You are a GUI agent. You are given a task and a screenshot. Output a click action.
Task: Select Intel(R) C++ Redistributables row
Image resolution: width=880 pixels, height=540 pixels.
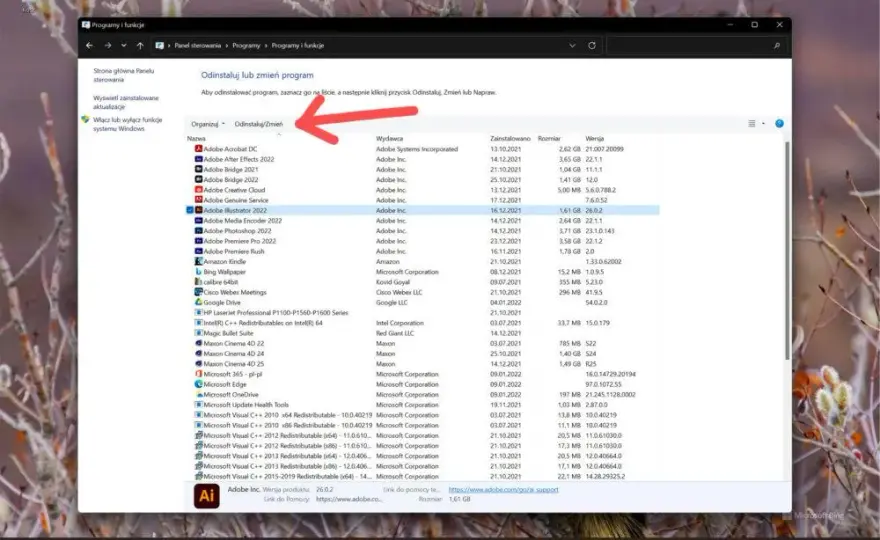coord(423,323)
